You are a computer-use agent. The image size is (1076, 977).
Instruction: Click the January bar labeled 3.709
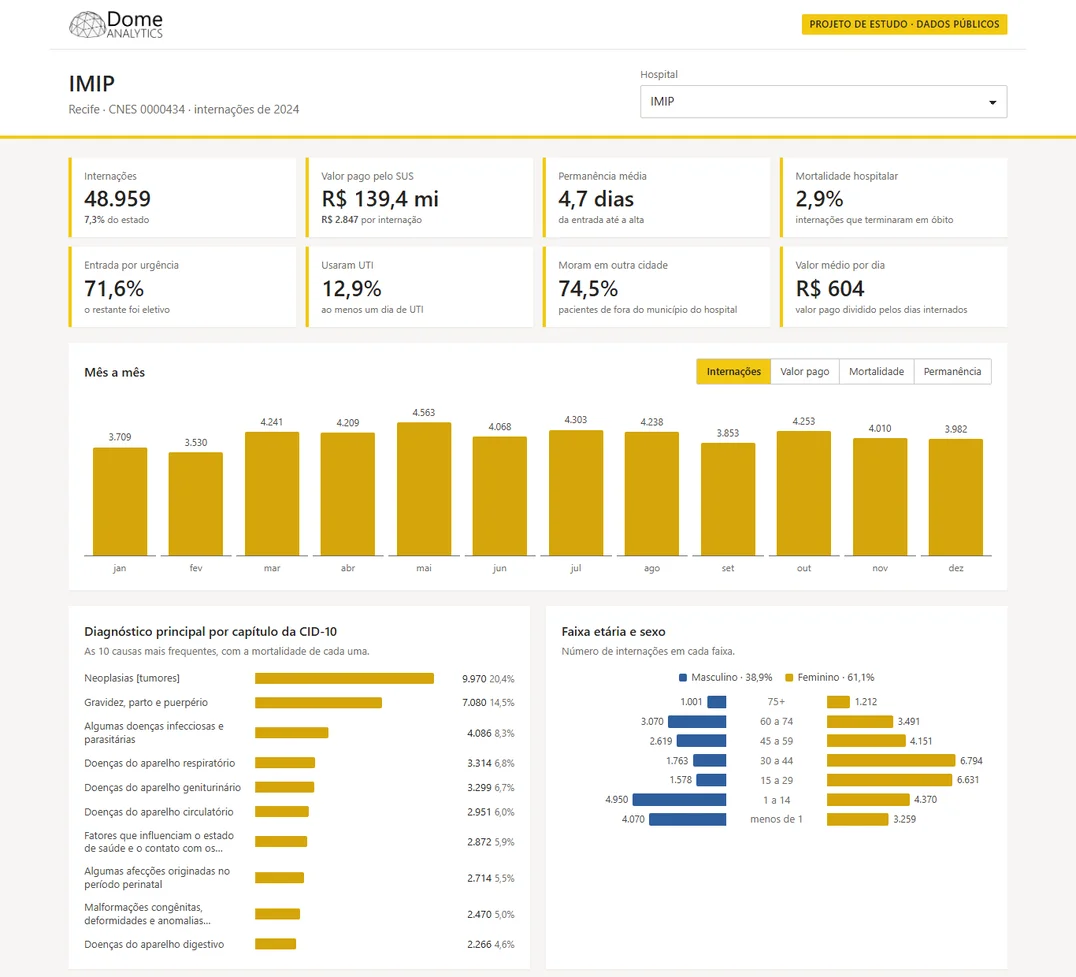[120, 502]
